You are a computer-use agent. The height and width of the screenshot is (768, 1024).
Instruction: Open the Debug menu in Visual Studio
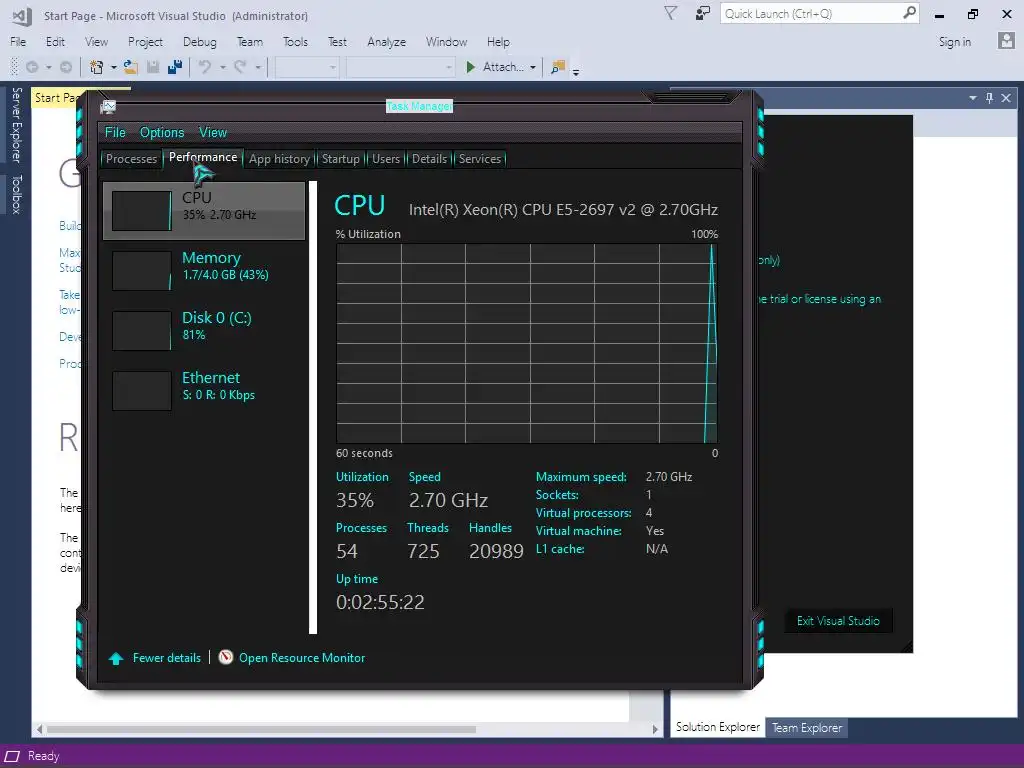click(200, 42)
